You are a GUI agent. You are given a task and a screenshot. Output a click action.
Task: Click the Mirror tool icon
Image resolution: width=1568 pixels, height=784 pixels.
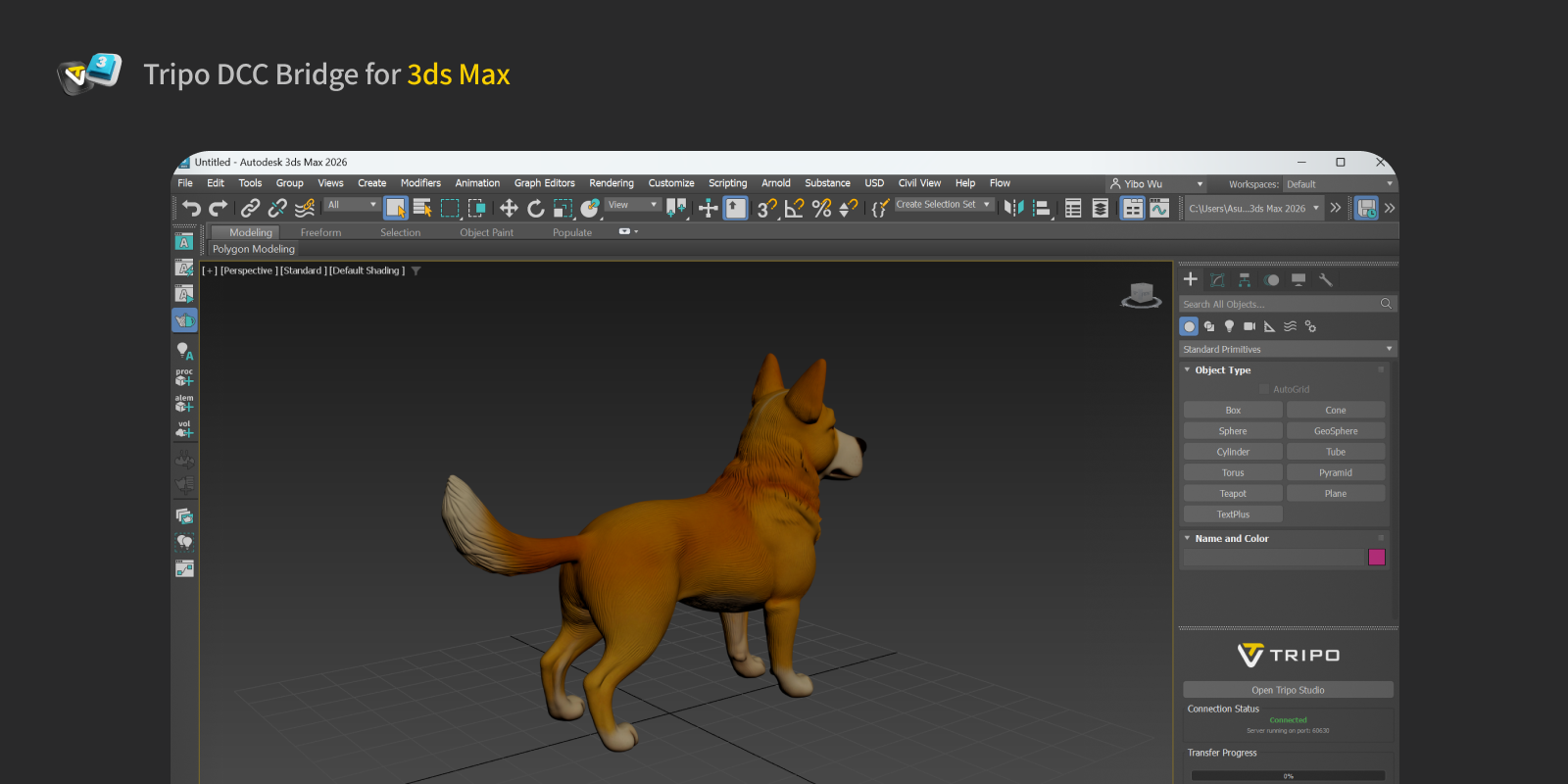[x=1013, y=208]
